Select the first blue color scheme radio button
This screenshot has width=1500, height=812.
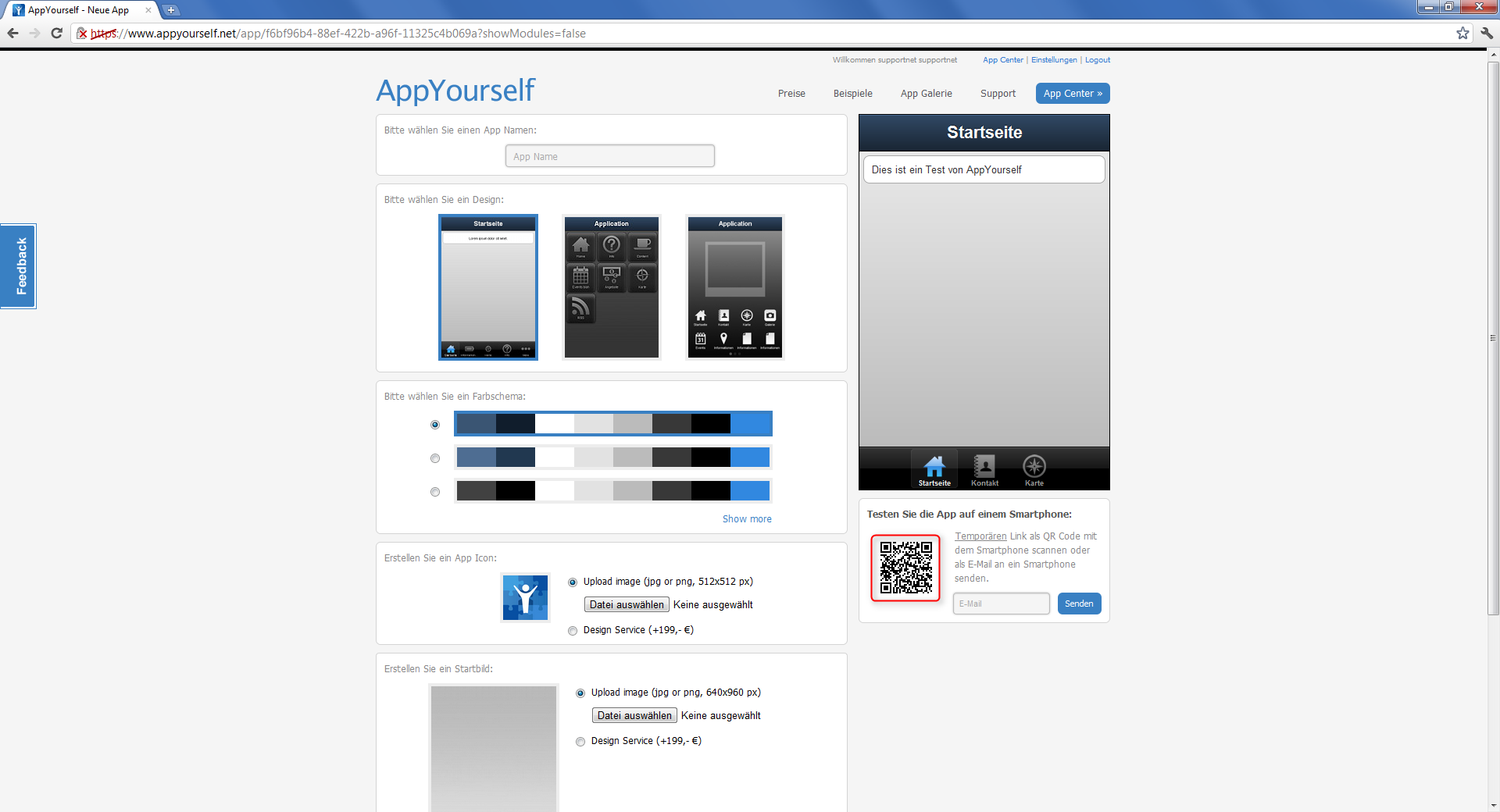[434, 425]
